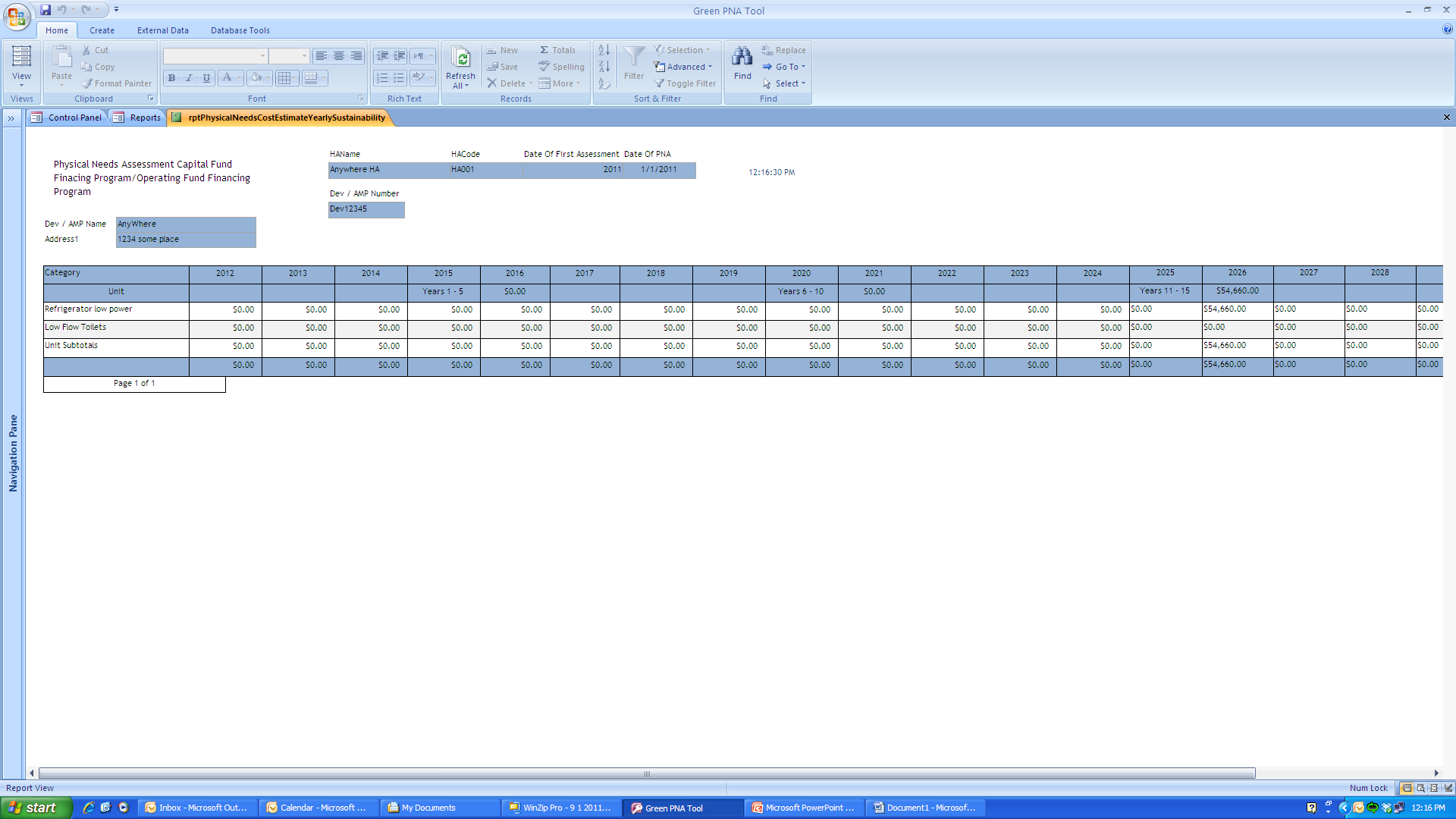Switch to the External Data ribbon tab
This screenshot has width=1456, height=819.
(162, 30)
